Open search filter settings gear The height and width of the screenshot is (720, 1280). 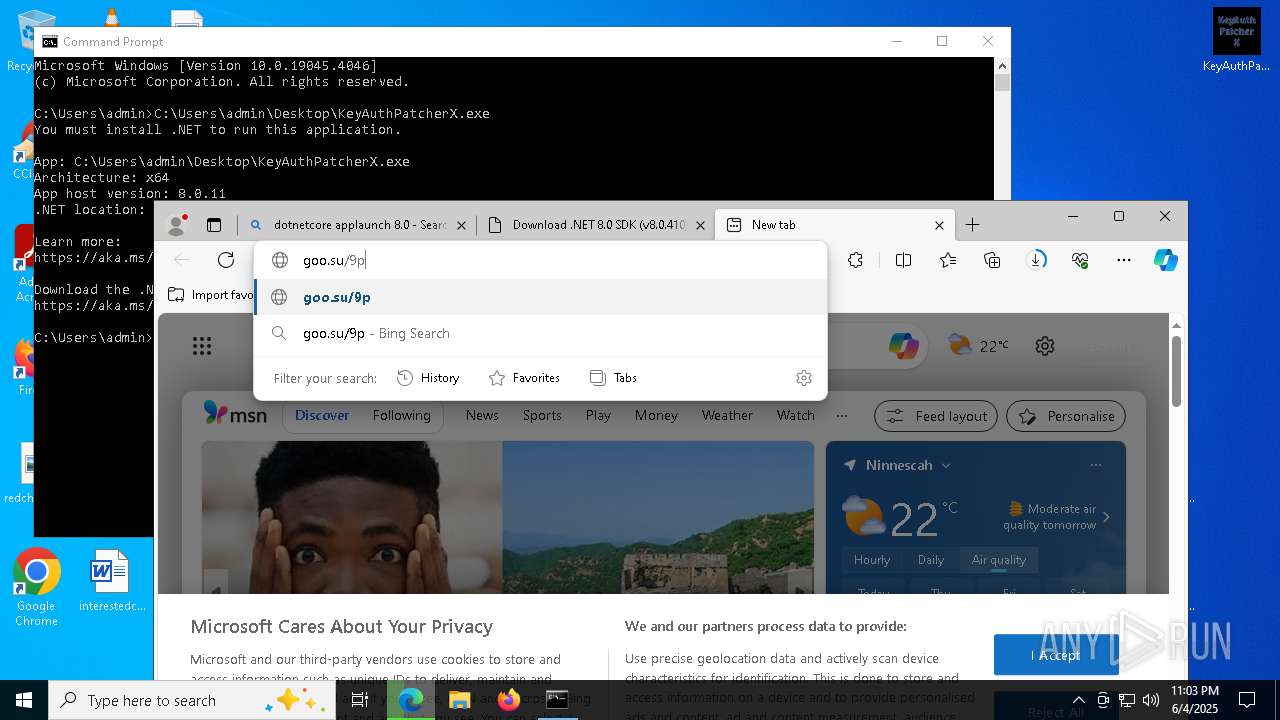pos(804,378)
